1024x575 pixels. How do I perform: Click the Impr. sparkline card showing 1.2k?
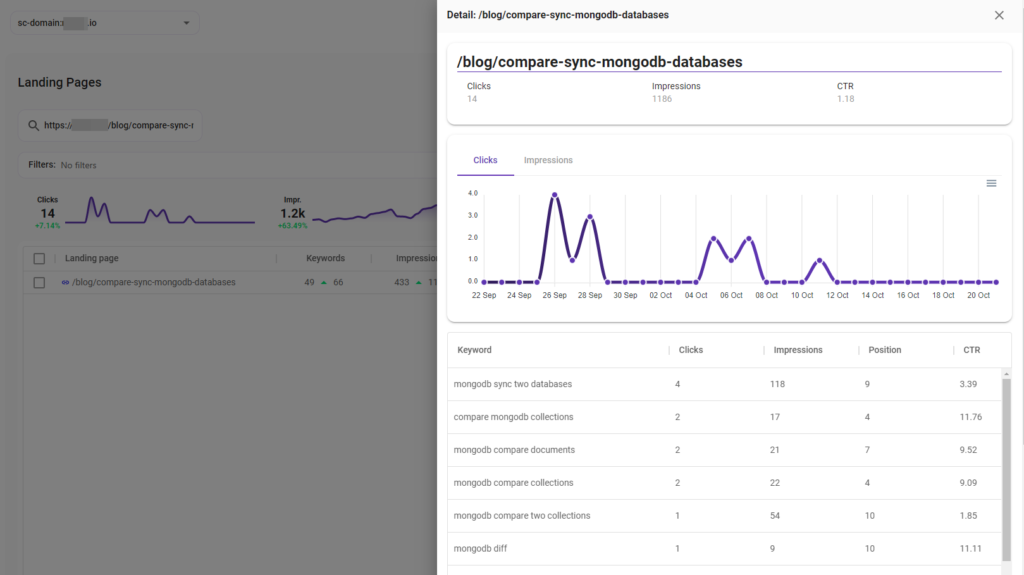coord(356,212)
